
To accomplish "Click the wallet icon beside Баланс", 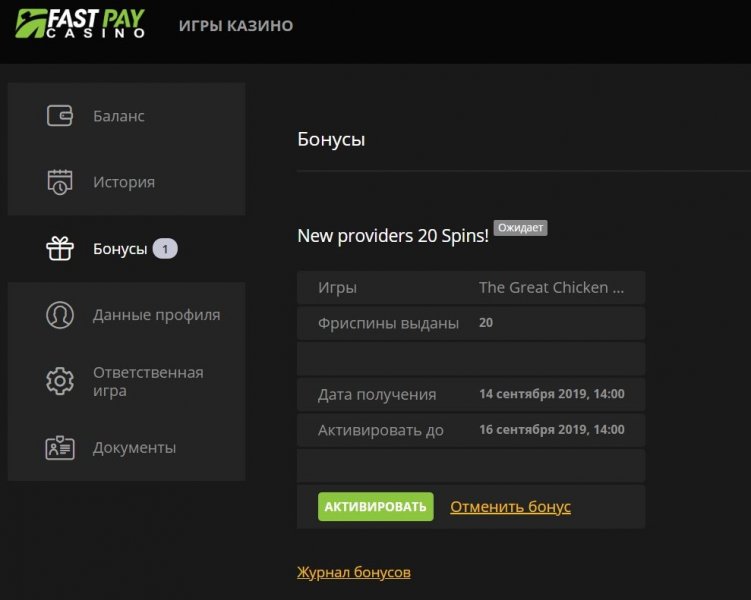I will pyautogui.click(x=60, y=116).
